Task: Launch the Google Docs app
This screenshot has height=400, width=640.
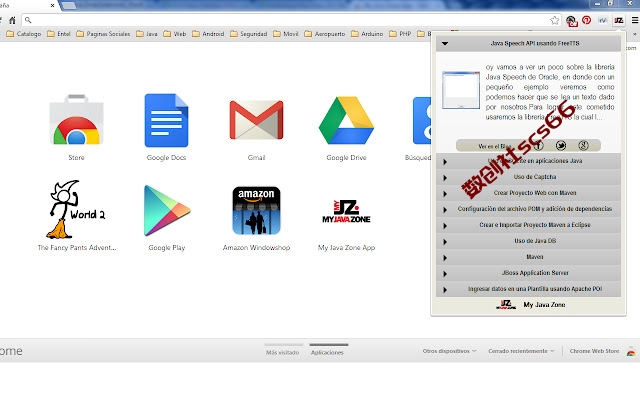Action: [166, 120]
